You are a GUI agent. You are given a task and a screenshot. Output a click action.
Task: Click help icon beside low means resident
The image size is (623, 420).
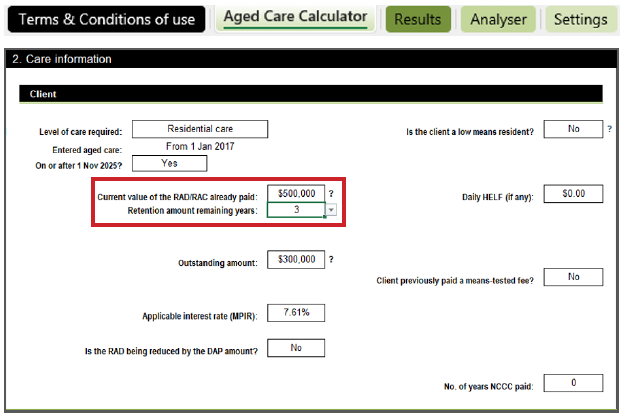(x=609, y=129)
